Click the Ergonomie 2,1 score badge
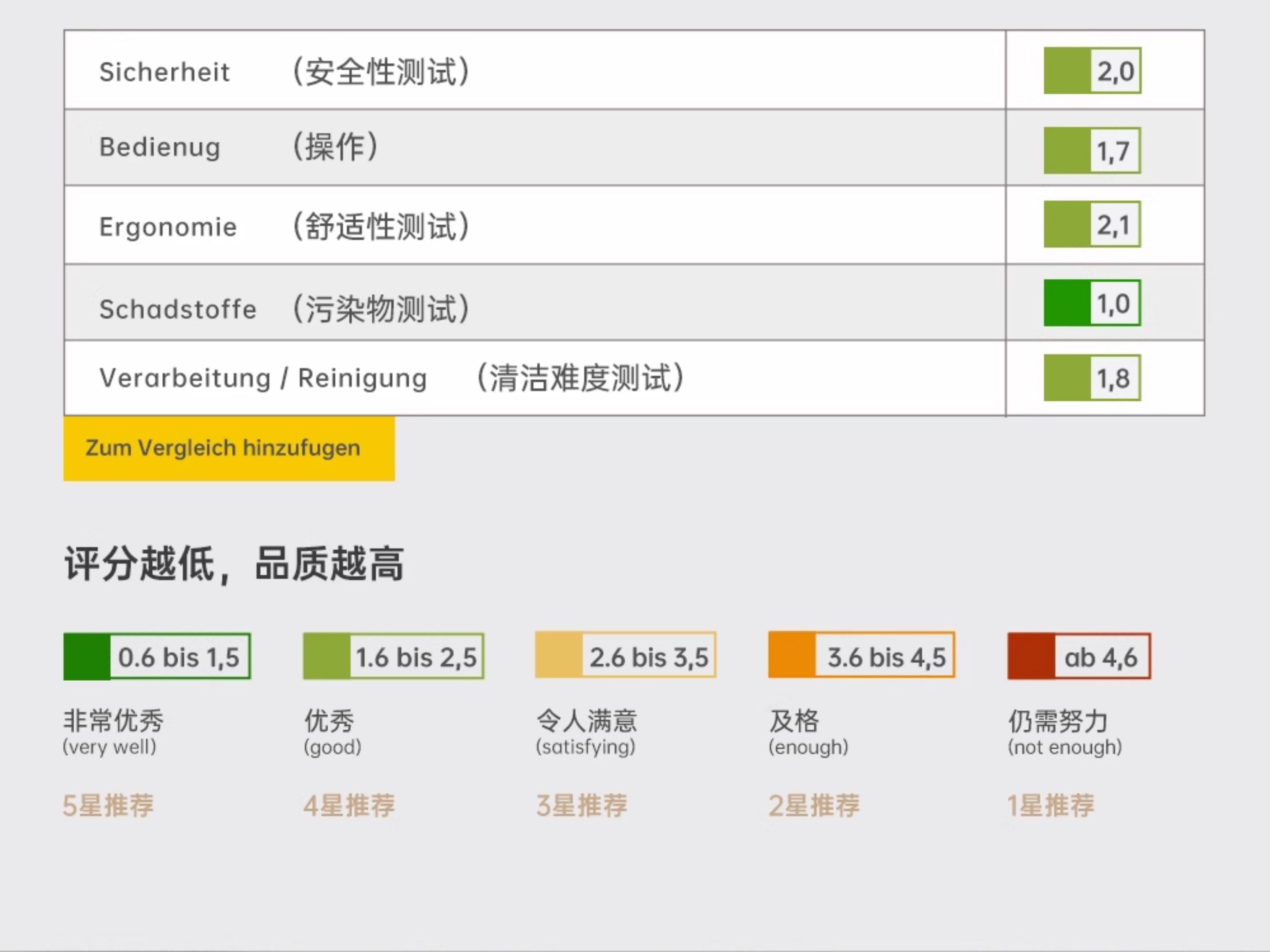The image size is (1270, 952). tap(1092, 224)
